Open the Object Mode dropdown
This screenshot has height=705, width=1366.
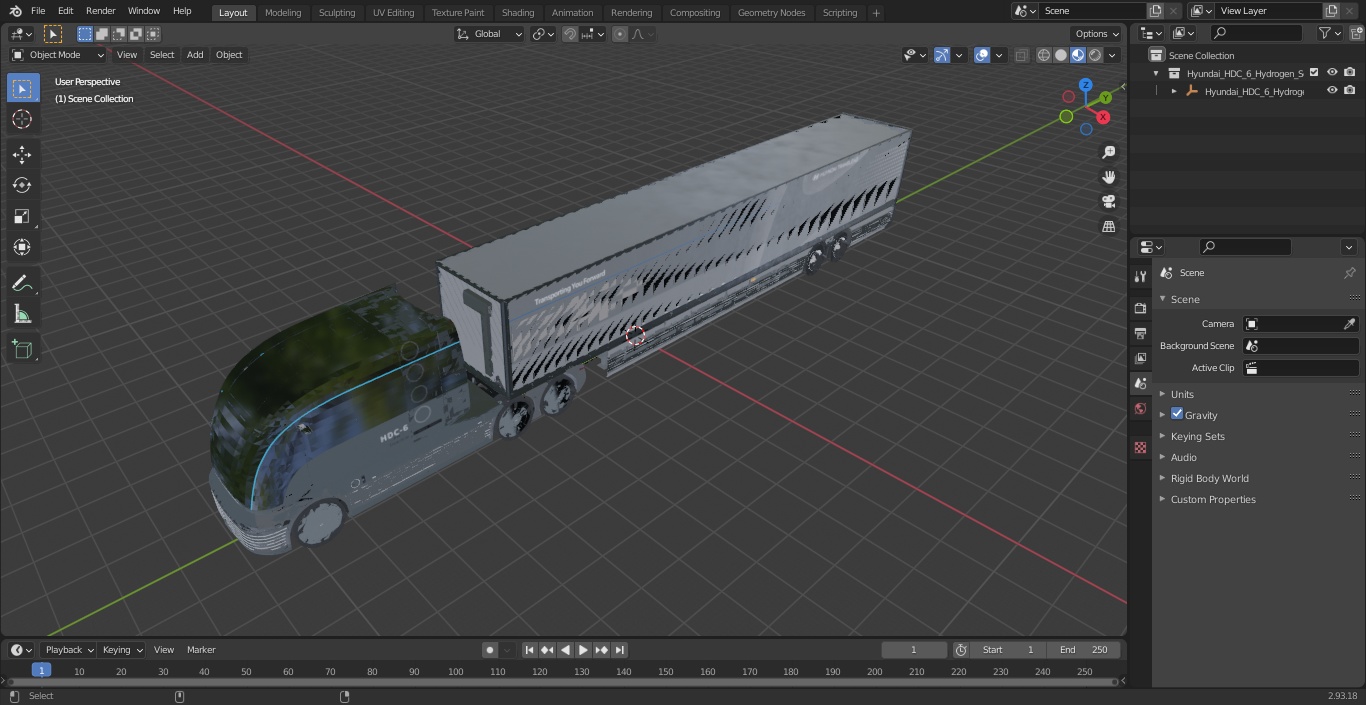click(58, 55)
